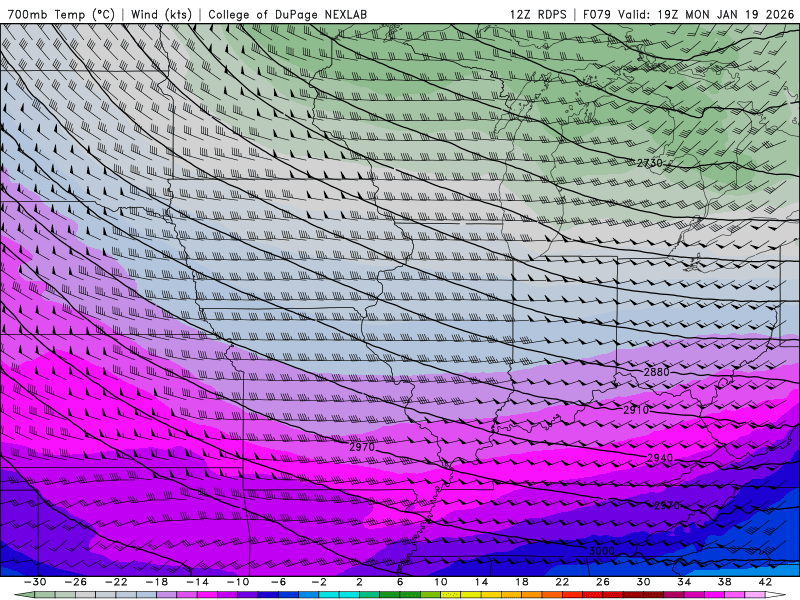The image size is (800, 600).
Task: Click the -26 value on the color scale
Action: point(76,582)
